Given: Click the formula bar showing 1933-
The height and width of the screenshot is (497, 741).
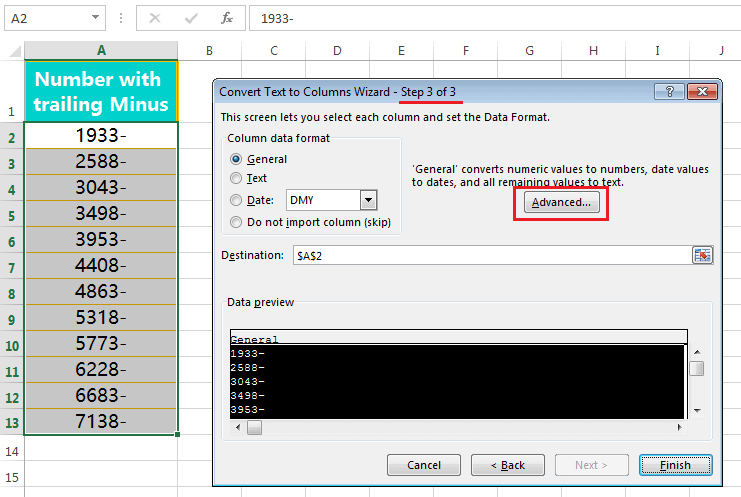Looking at the screenshot, I should click(x=494, y=18).
